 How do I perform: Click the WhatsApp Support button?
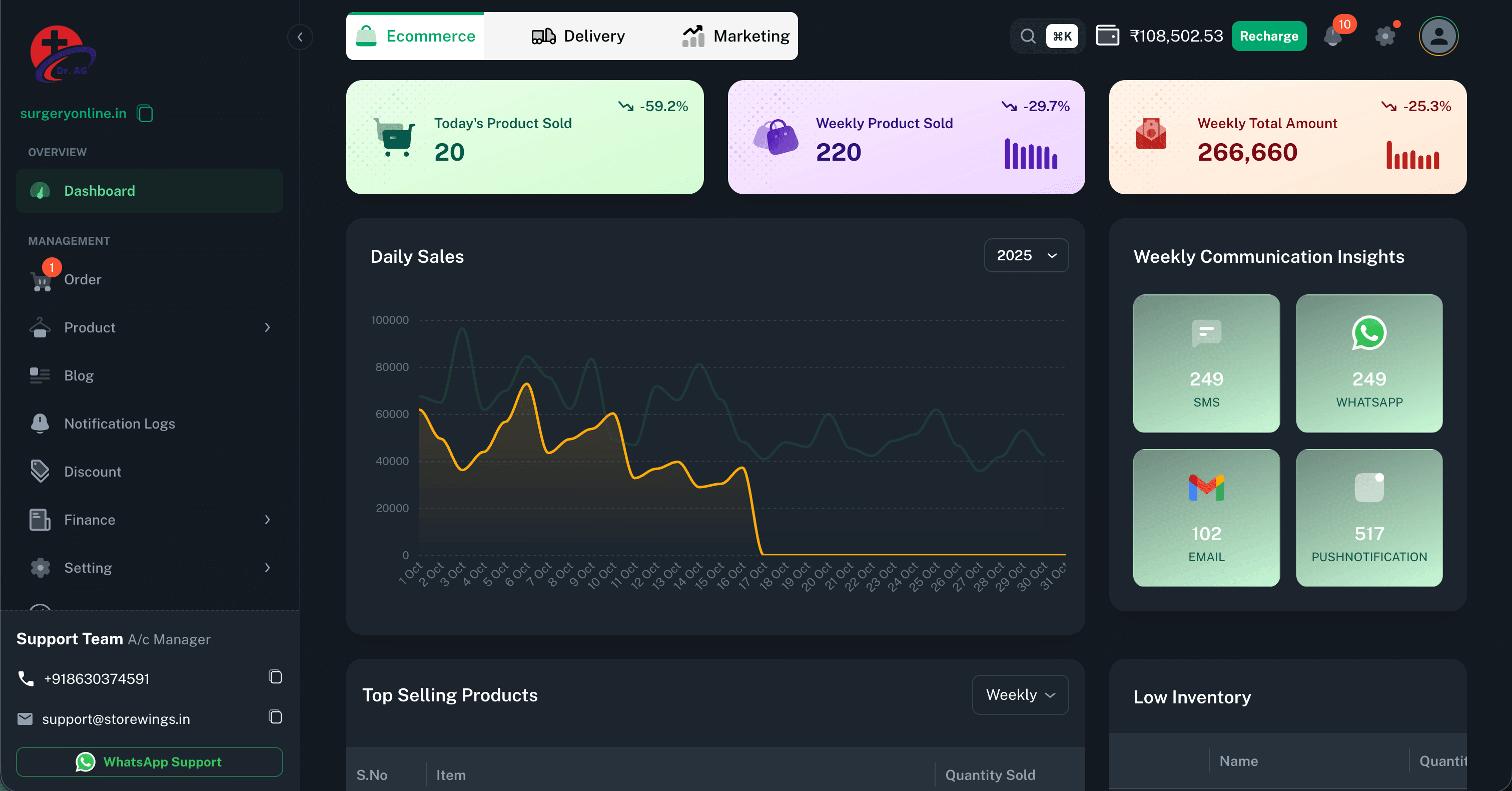pos(149,761)
